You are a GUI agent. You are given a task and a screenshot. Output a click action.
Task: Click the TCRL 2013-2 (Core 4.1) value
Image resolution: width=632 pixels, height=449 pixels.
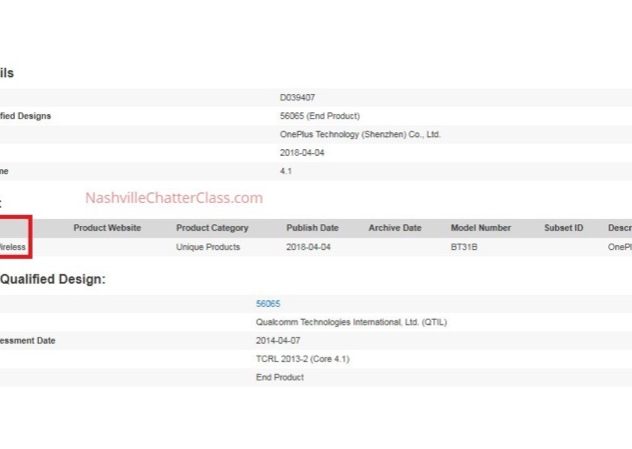pyautogui.click(x=302, y=358)
